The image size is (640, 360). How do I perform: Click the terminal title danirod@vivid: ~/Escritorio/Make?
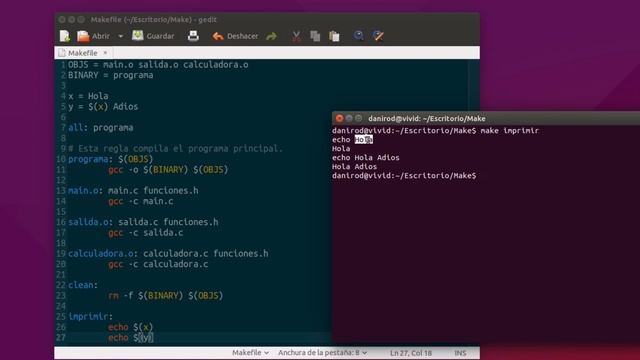427,118
